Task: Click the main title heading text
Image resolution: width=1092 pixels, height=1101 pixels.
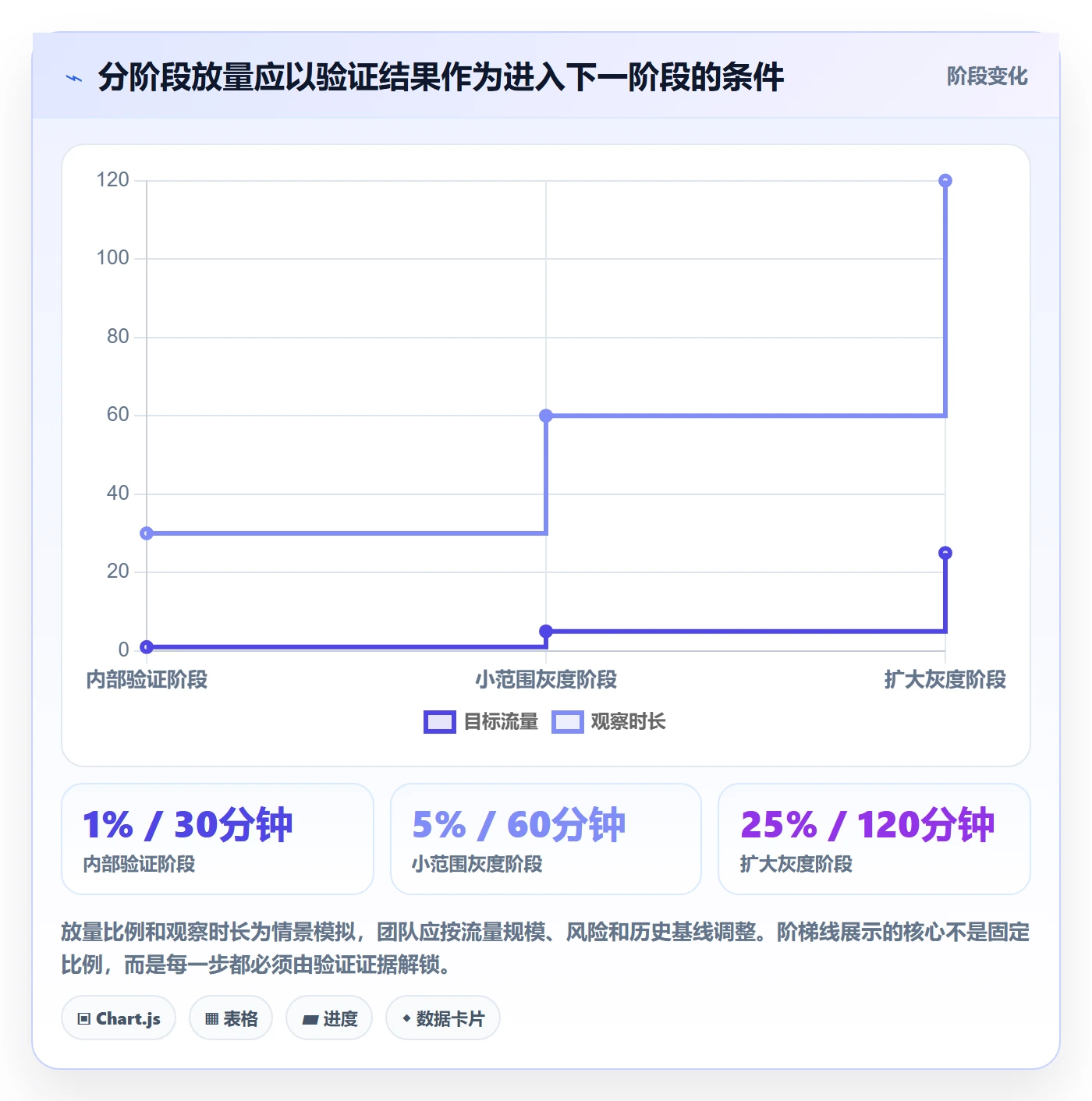Action: 441,77
